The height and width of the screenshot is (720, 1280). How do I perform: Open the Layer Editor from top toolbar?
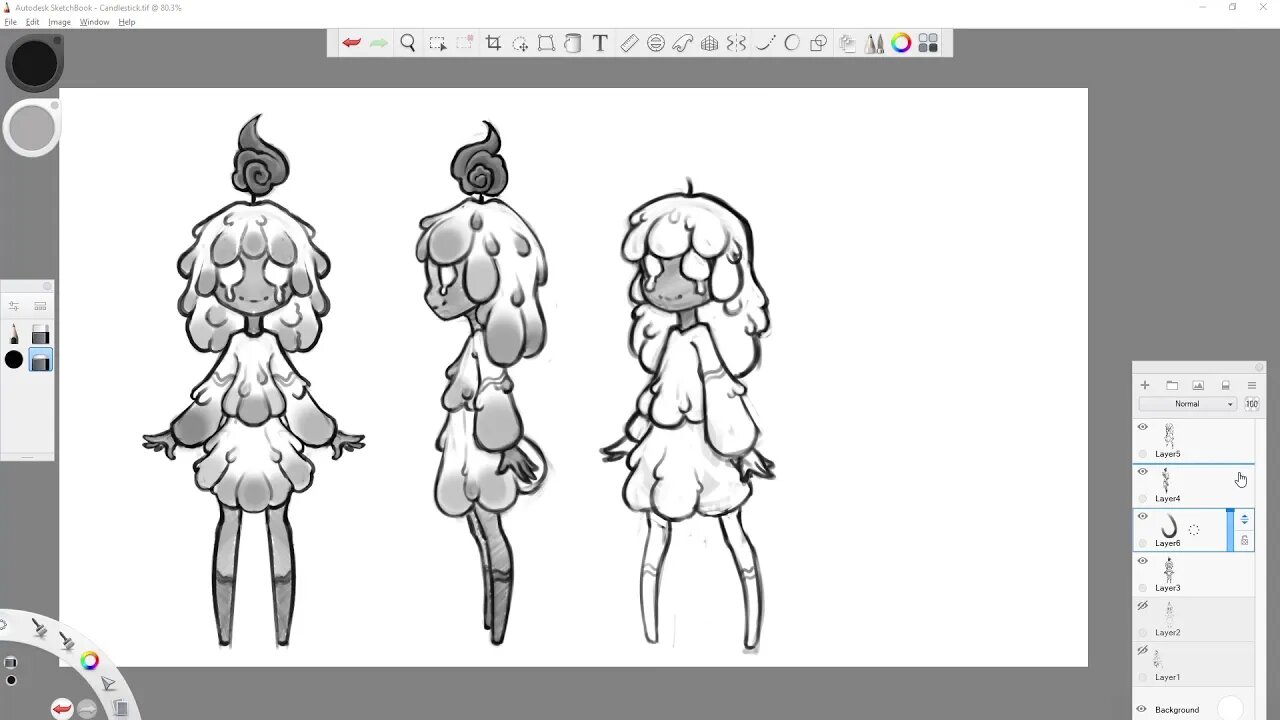848,43
